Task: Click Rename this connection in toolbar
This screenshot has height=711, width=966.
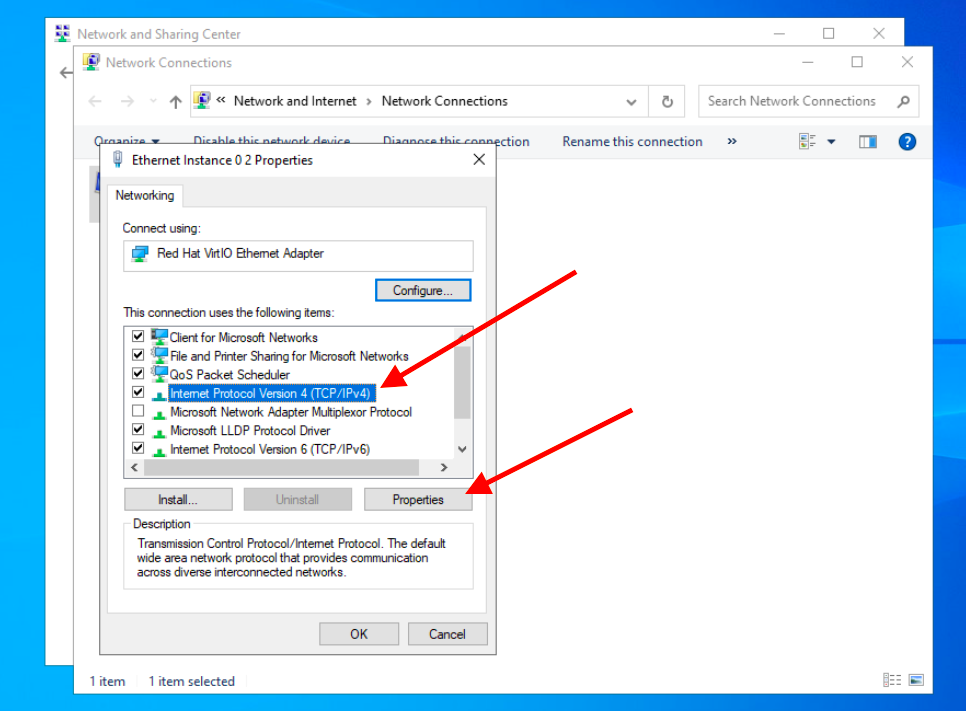Action: pos(632,142)
